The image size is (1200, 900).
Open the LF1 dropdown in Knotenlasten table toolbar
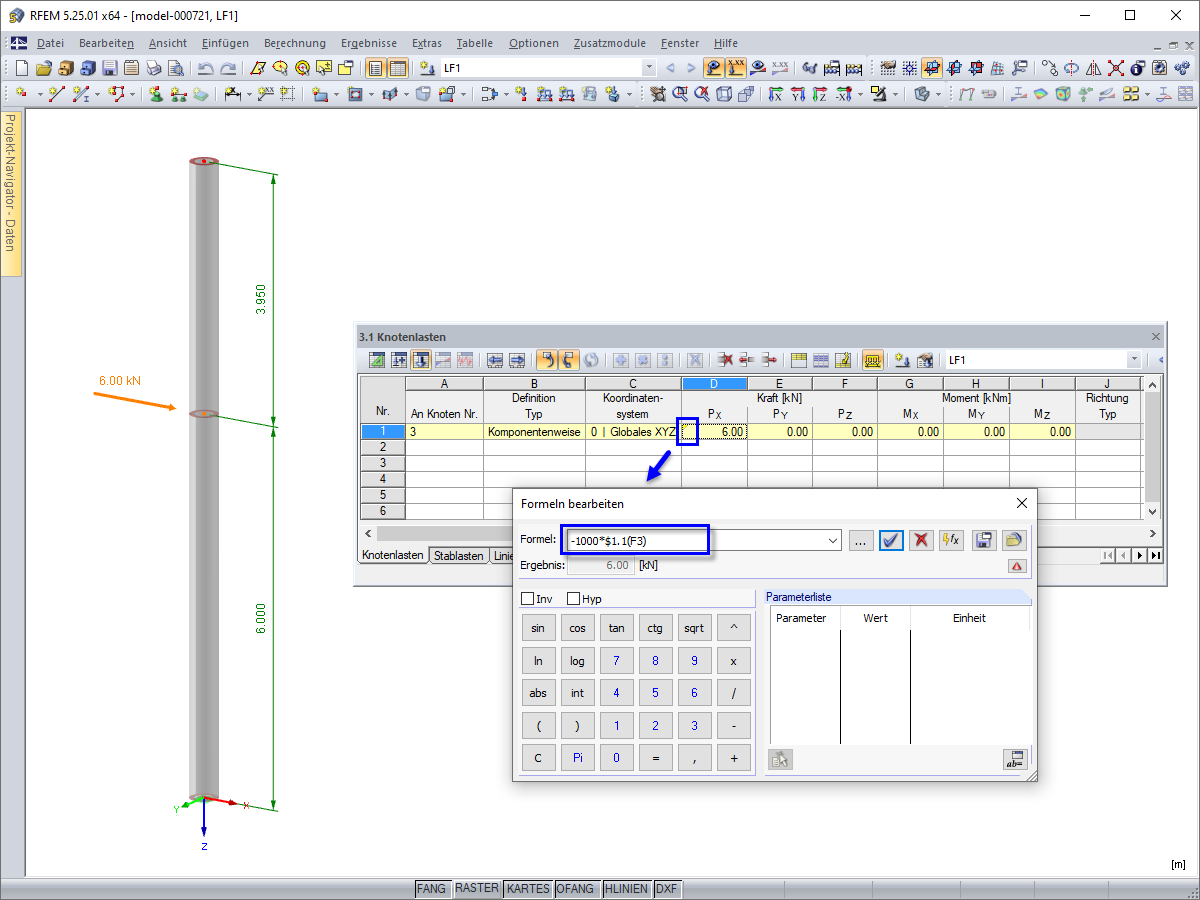1134,360
